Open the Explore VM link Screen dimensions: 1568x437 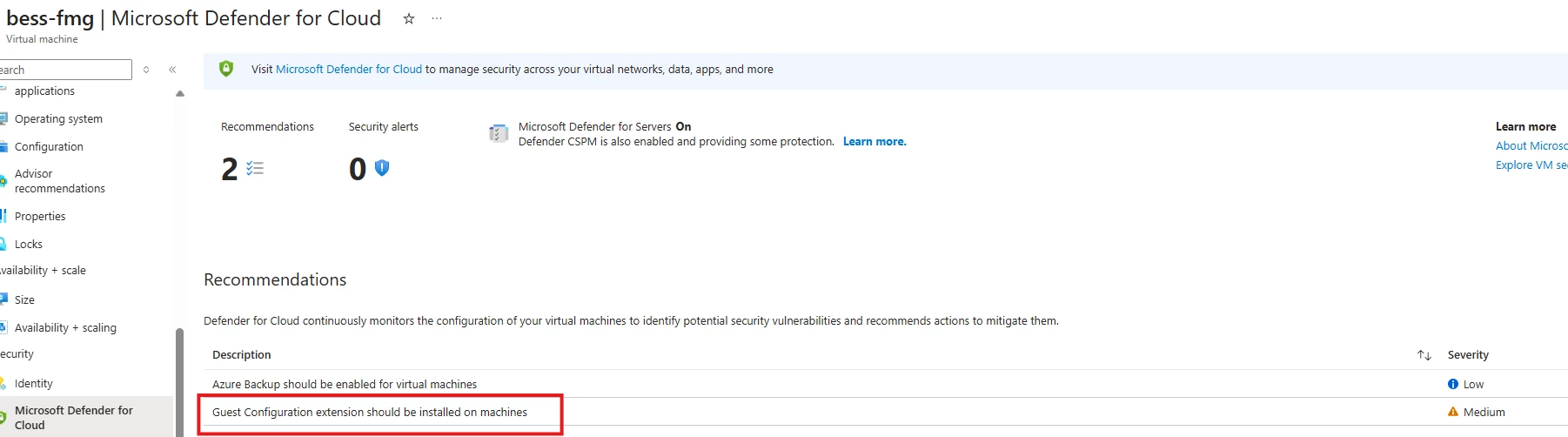pos(1531,165)
